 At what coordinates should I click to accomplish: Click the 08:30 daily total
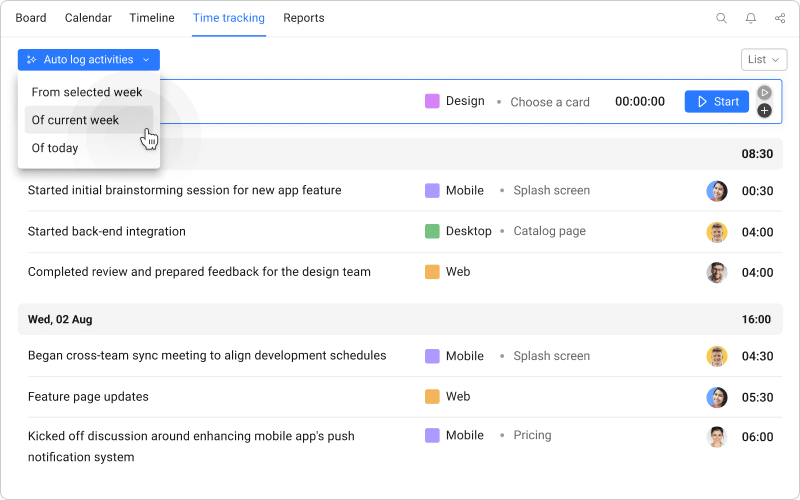pyautogui.click(x=757, y=154)
